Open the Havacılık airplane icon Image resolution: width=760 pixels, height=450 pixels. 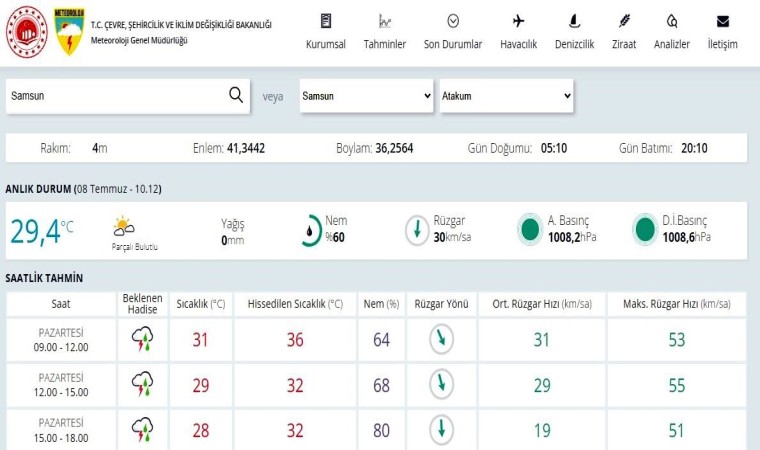(518, 21)
